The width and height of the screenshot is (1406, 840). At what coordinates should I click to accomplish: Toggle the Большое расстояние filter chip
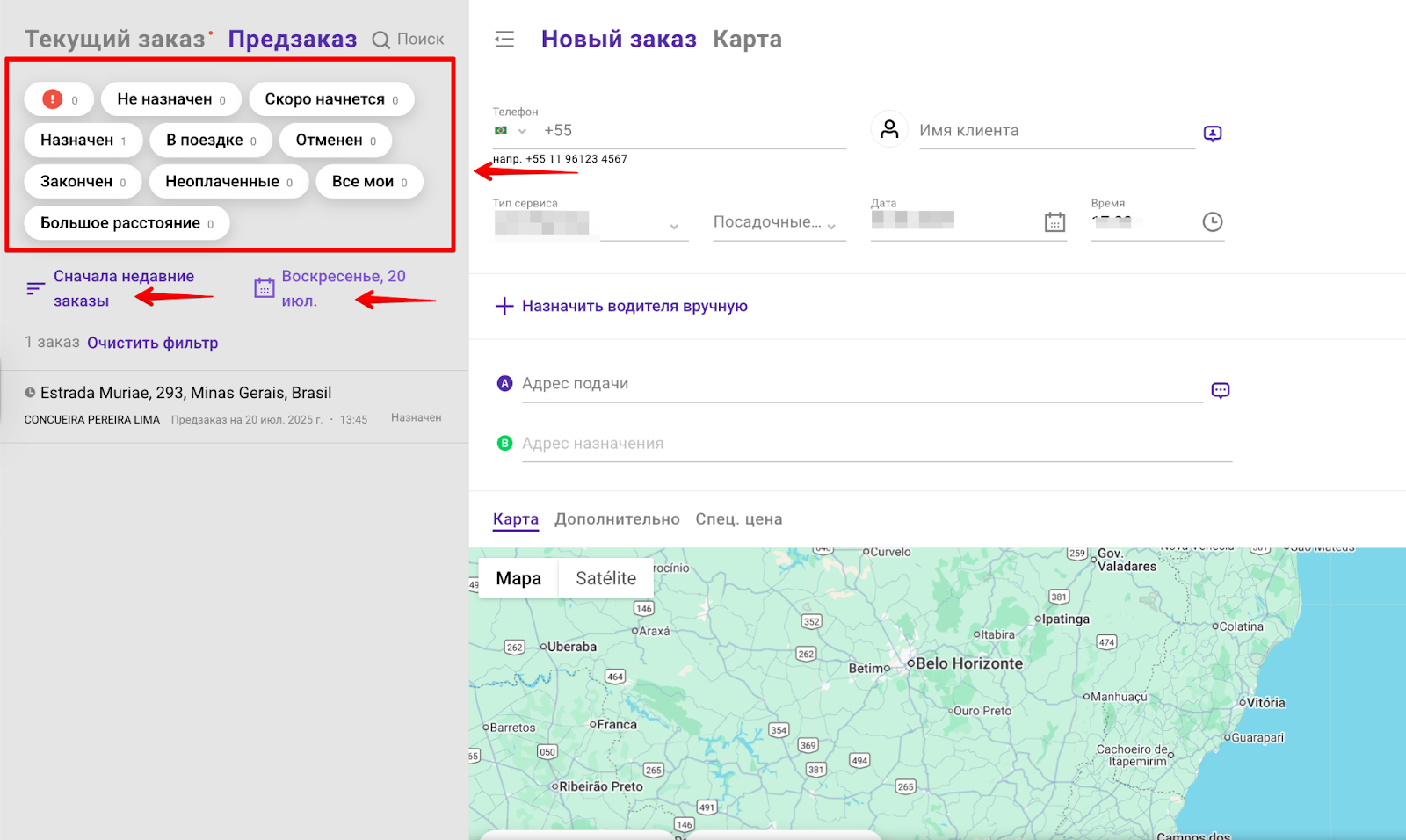click(x=127, y=223)
